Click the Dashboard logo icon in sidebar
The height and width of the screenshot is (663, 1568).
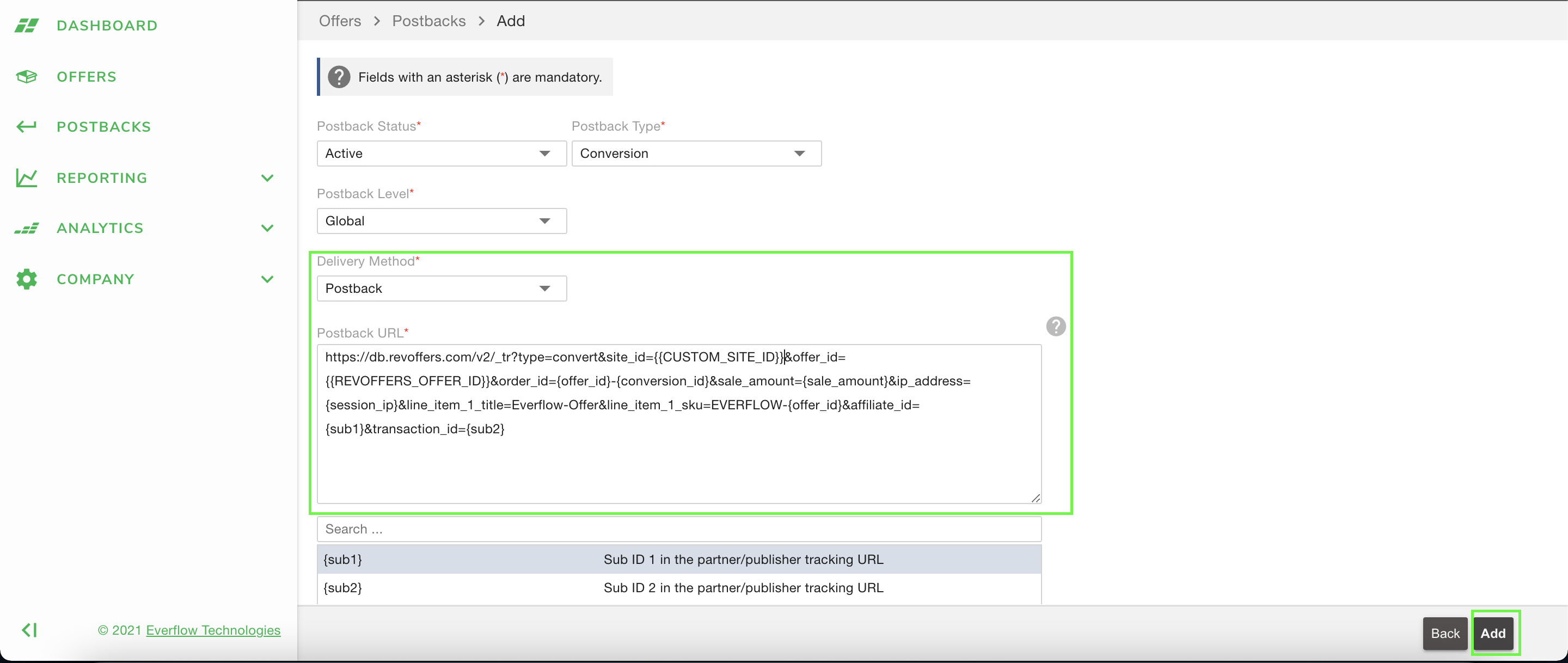tap(26, 26)
